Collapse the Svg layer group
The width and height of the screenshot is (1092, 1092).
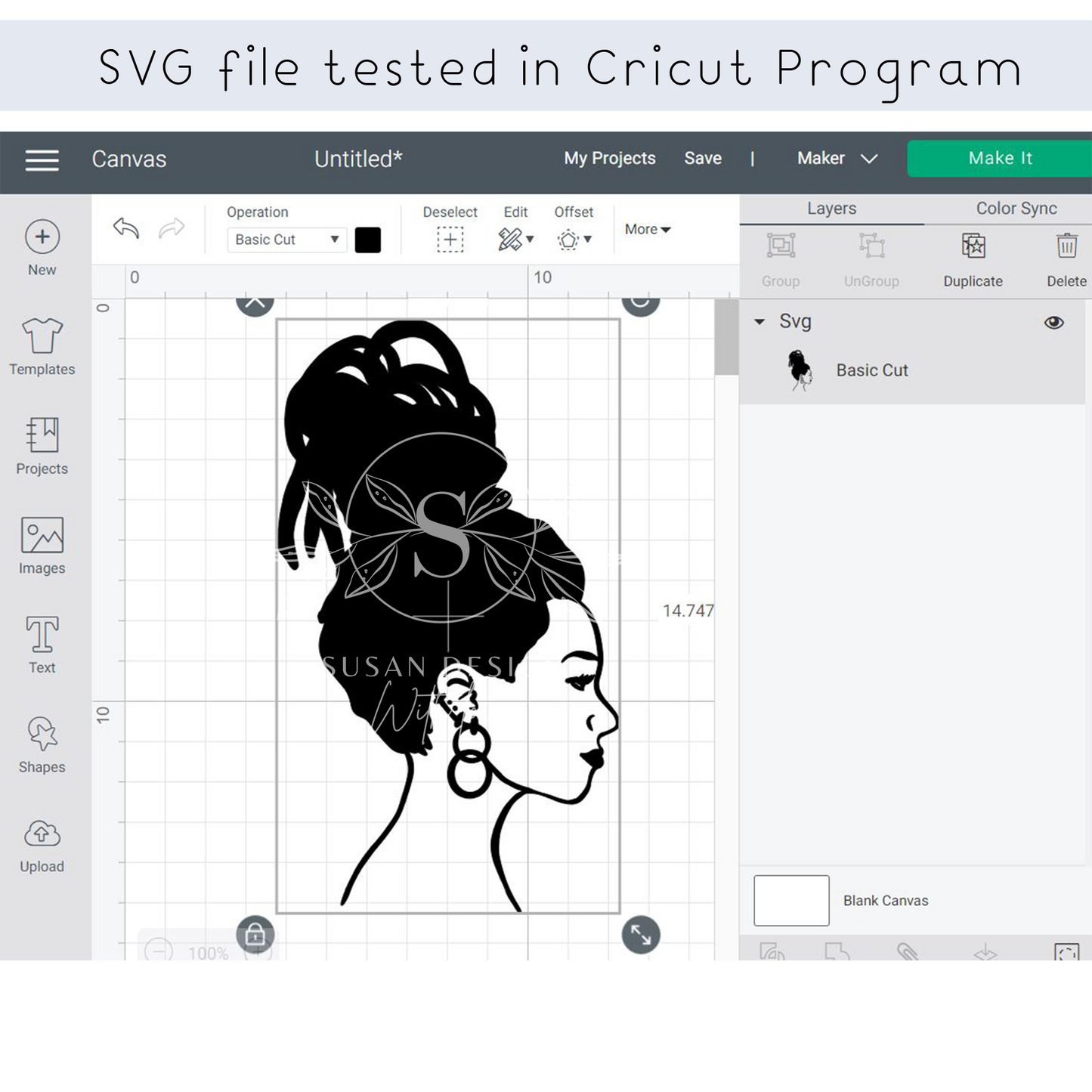click(x=759, y=322)
